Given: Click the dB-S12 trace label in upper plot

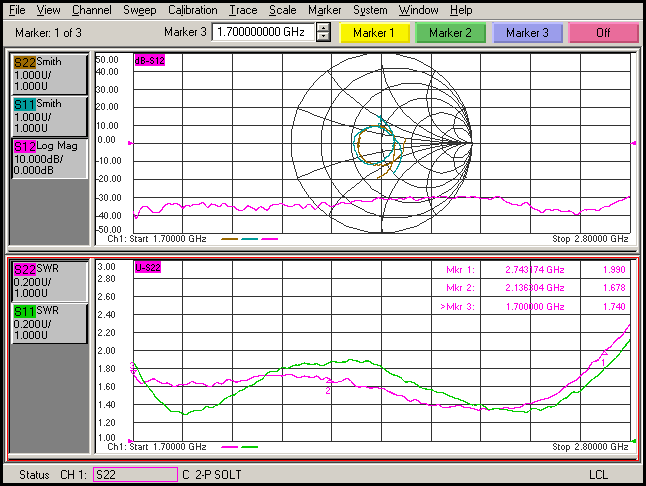Looking at the screenshot, I should pos(149,61).
